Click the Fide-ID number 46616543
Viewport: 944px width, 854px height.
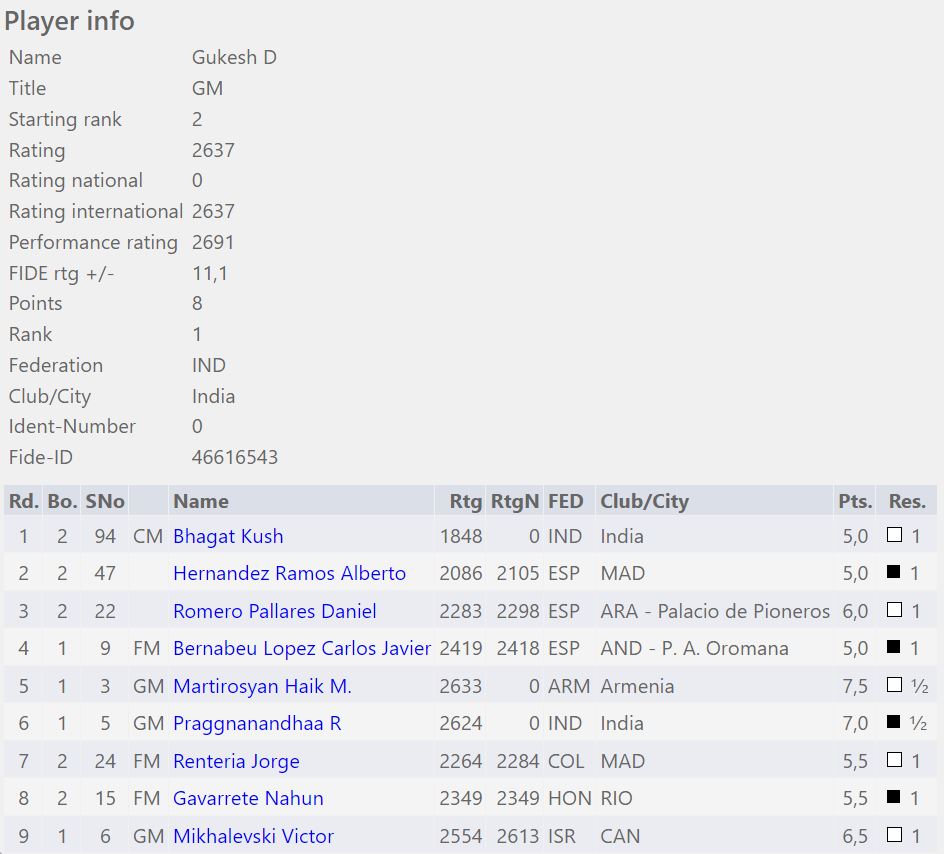point(235,457)
